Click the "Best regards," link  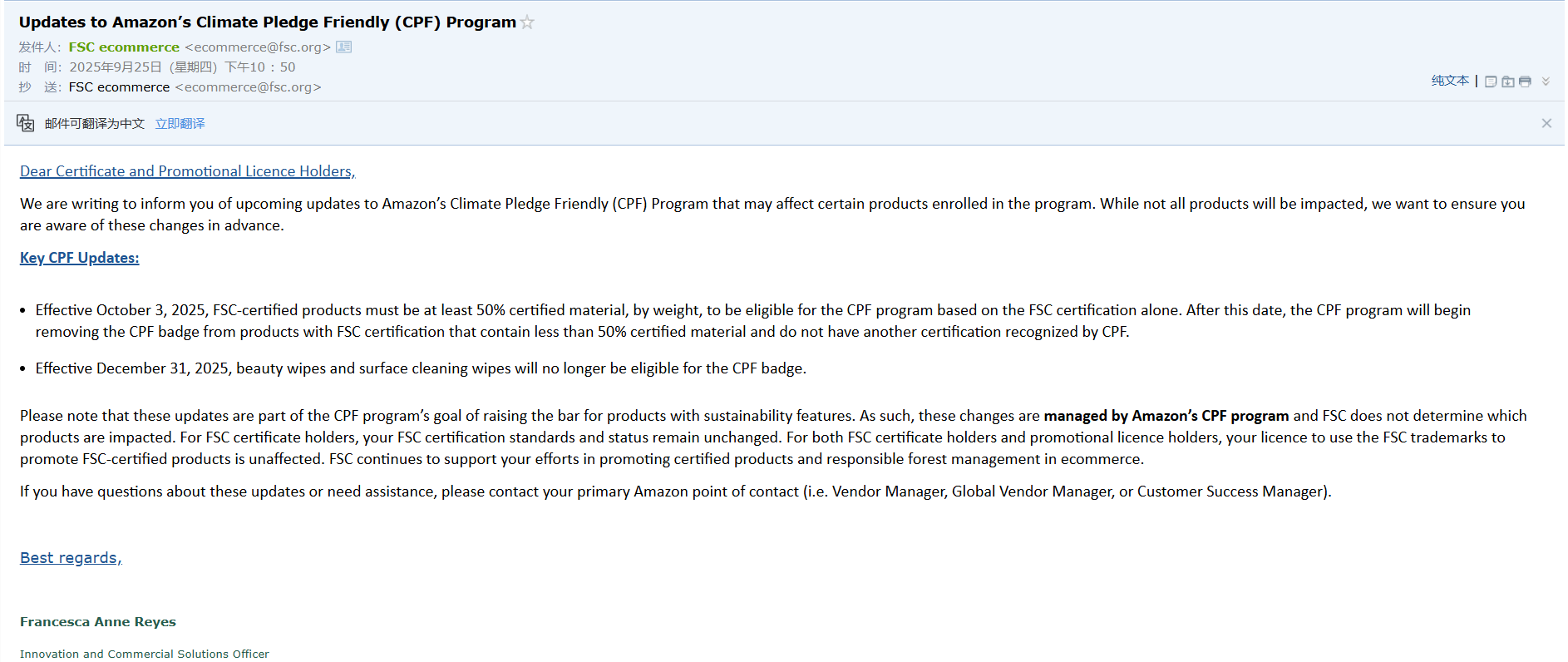click(x=71, y=558)
